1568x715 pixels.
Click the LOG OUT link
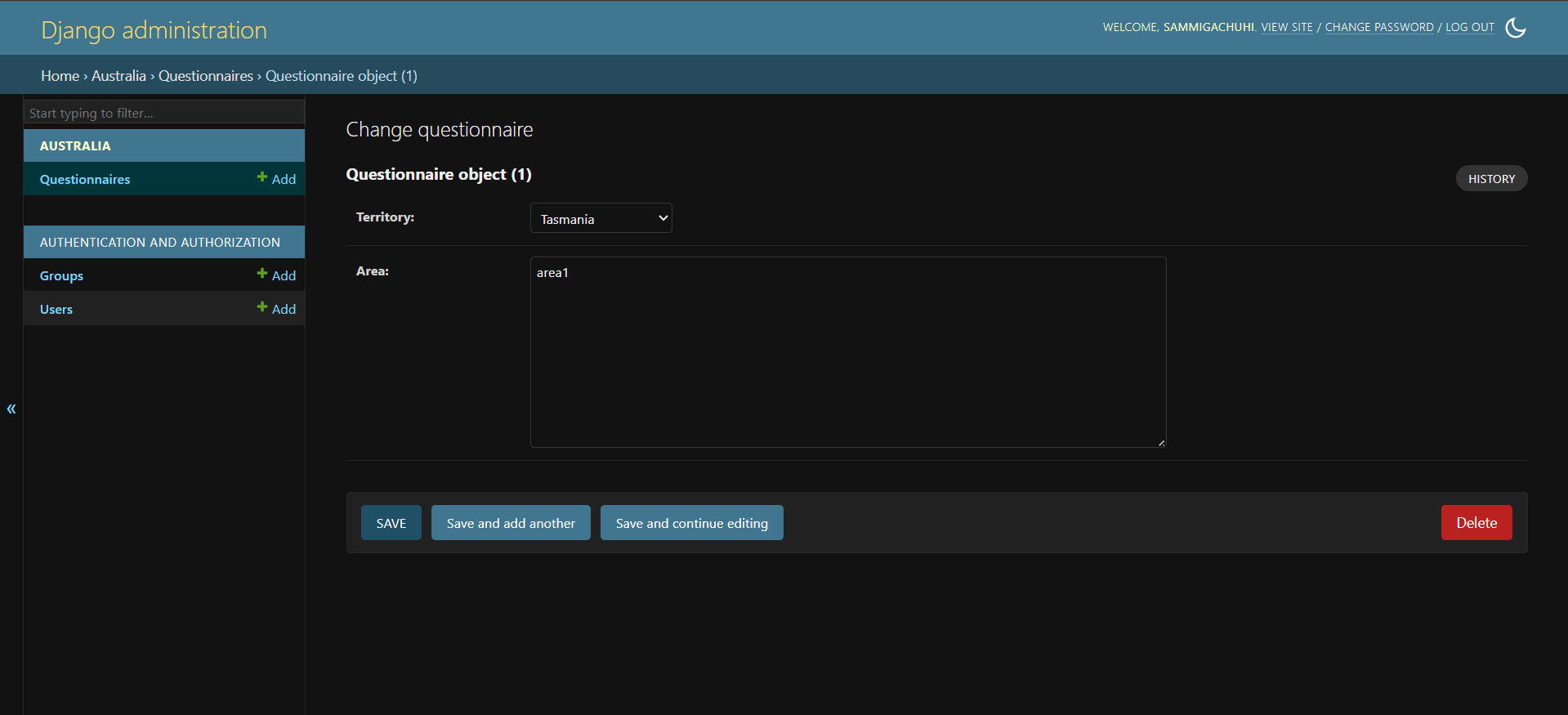click(1470, 27)
